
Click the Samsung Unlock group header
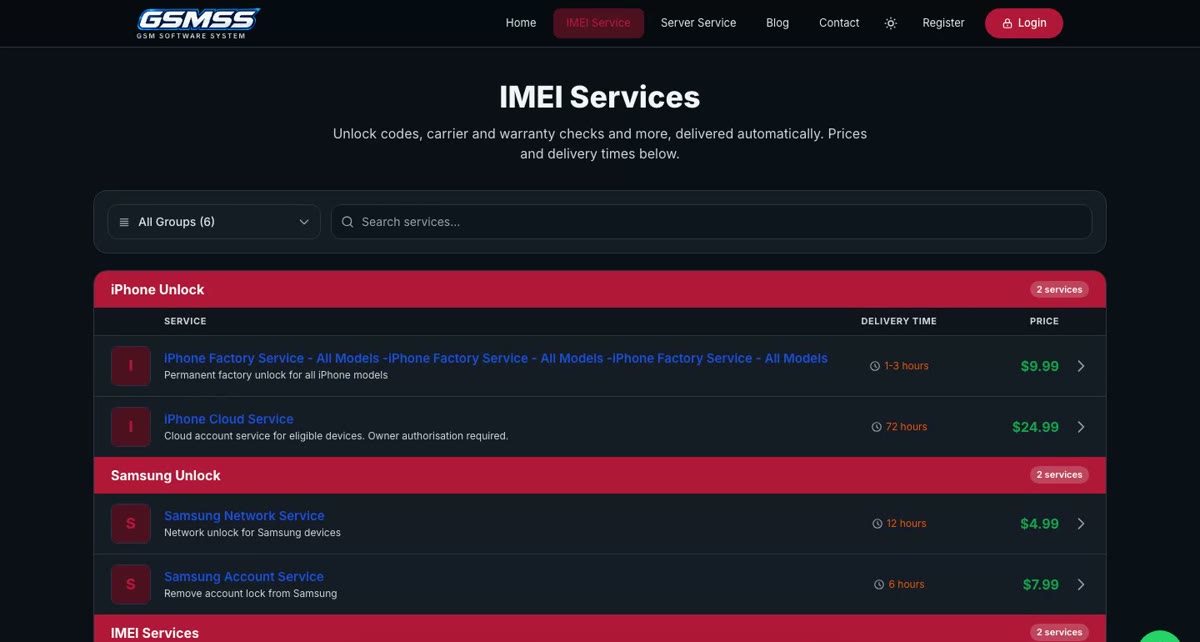(600, 475)
